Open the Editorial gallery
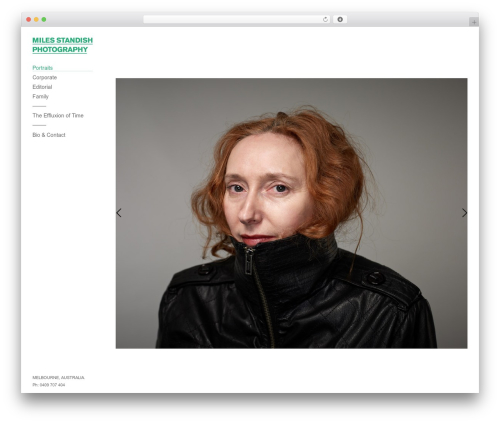The image size is (500, 423). pos(42,87)
